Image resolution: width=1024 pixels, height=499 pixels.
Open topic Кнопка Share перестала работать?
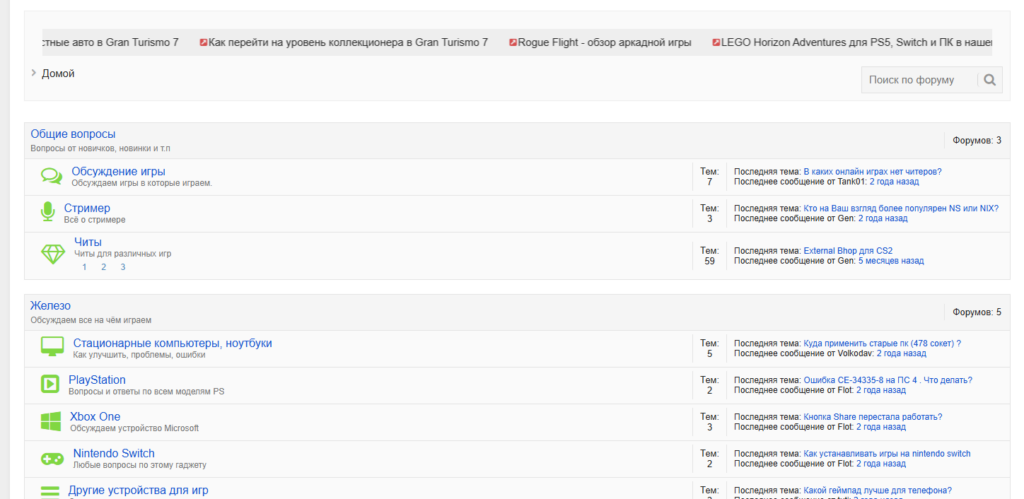tap(872, 417)
